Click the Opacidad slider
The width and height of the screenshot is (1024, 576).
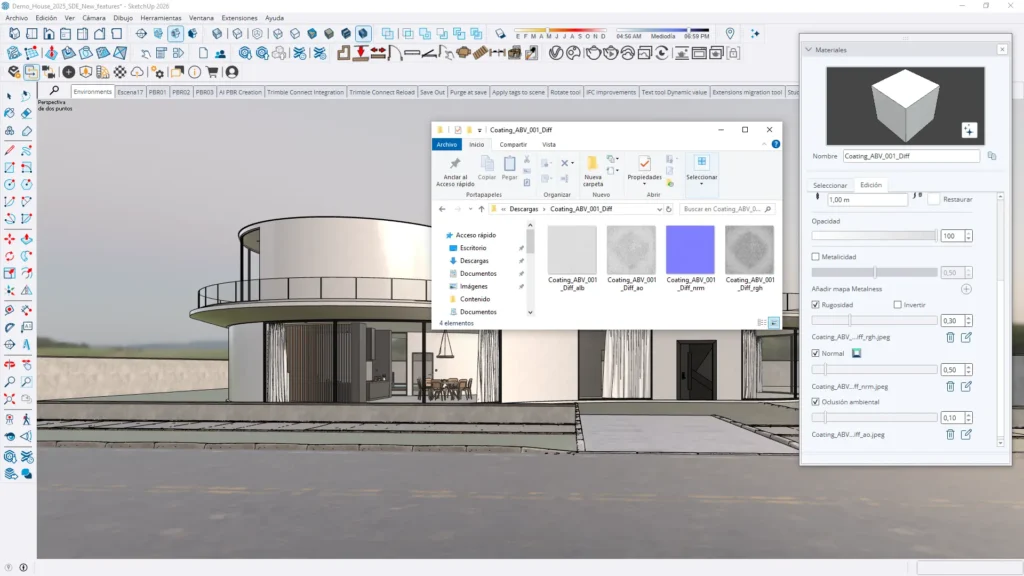(x=874, y=236)
